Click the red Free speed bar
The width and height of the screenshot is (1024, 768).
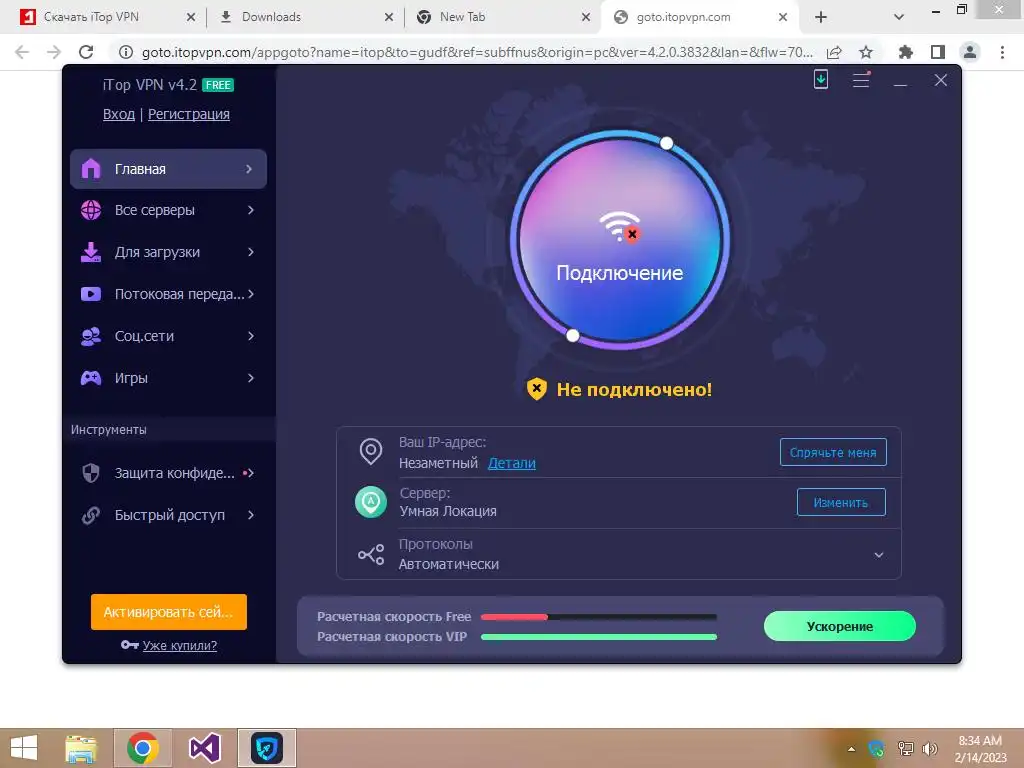(x=515, y=616)
